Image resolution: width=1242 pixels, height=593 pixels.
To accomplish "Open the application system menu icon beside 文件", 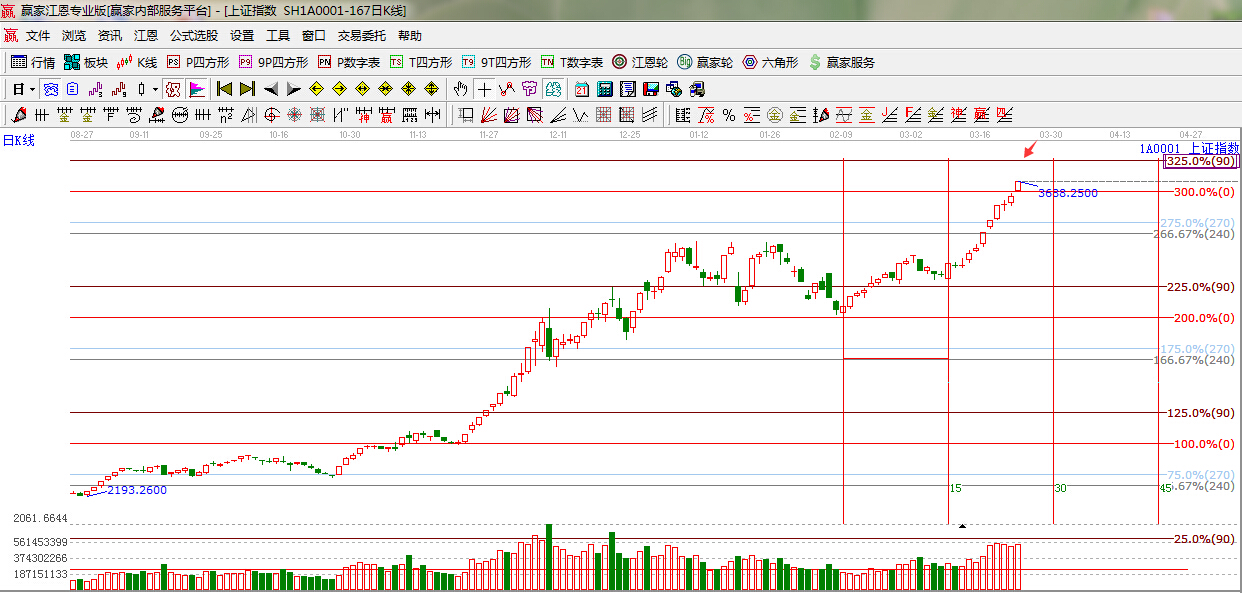I will [11, 36].
